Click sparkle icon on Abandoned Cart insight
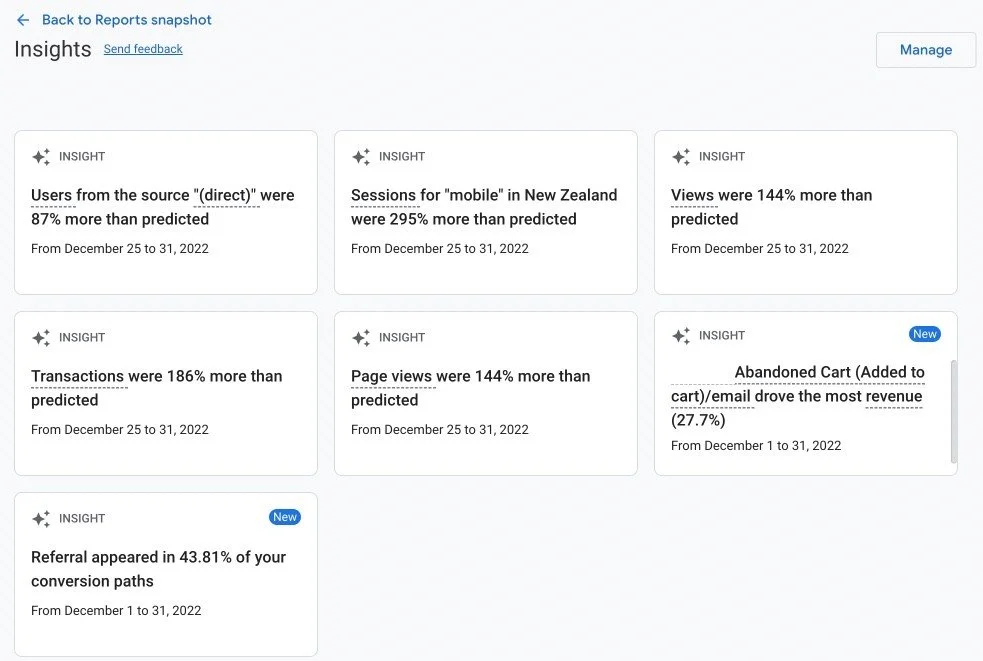Viewport: 983px width, 661px height. (681, 336)
